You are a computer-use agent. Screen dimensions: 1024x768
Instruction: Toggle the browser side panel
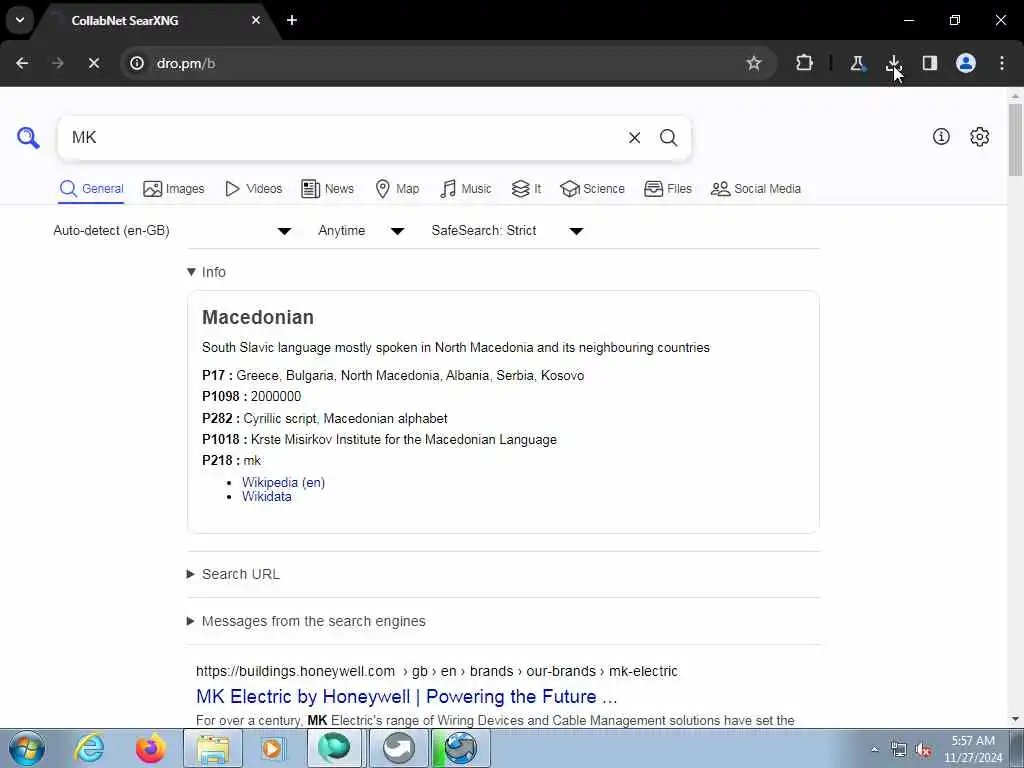929,63
